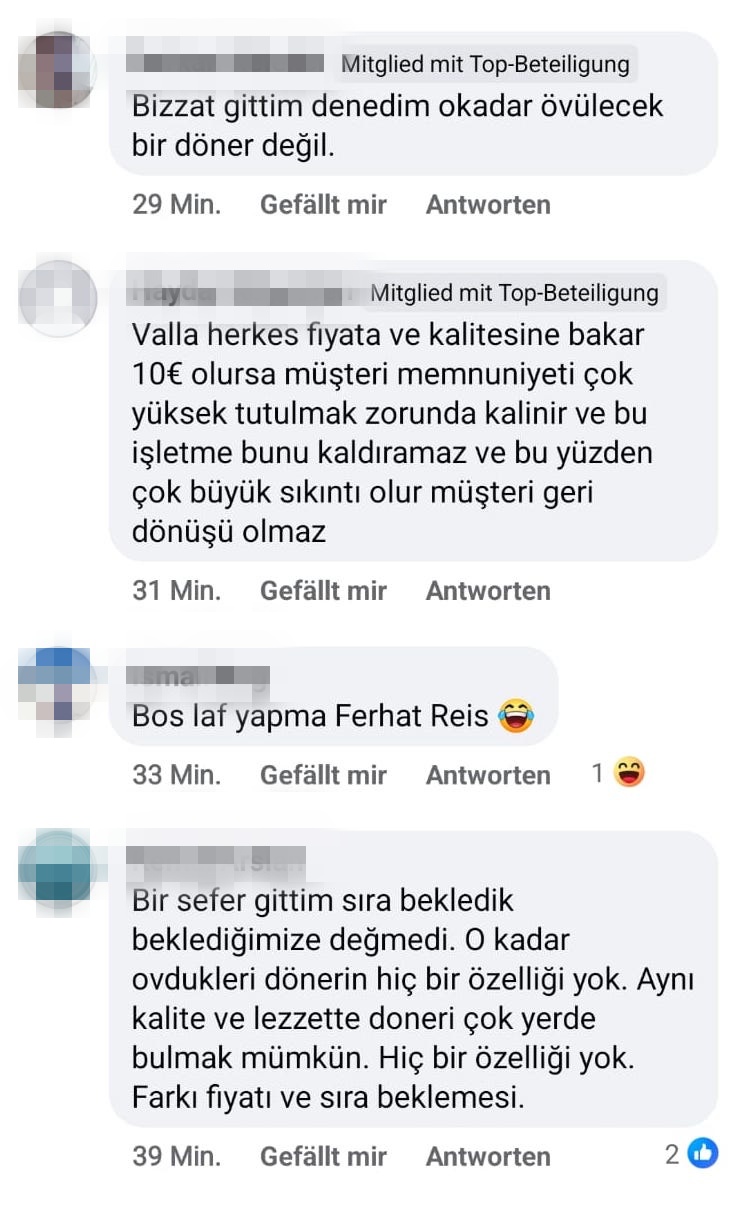Image resolution: width=736 pixels, height=1208 pixels.
Task: Open the third commenter's profile picture
Action: (57, 684)
